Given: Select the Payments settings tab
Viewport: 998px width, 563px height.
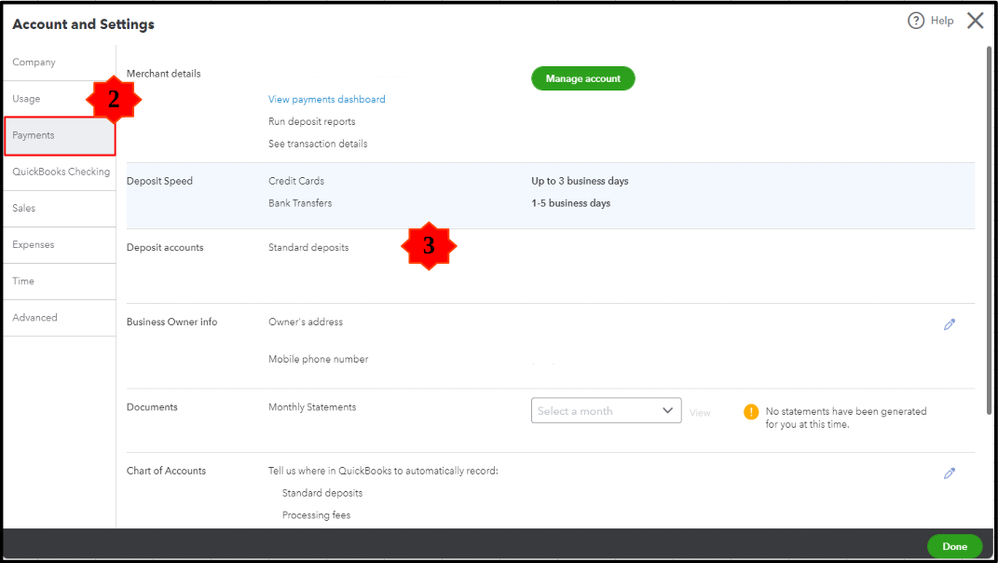Looking at the screenshot, I should pos(60,136).
